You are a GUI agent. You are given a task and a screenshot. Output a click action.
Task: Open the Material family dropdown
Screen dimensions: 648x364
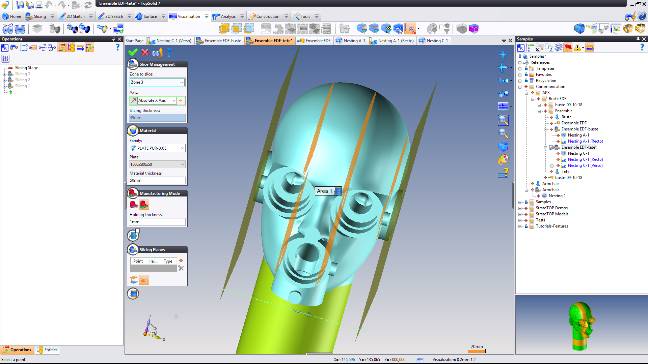[157, 148]
